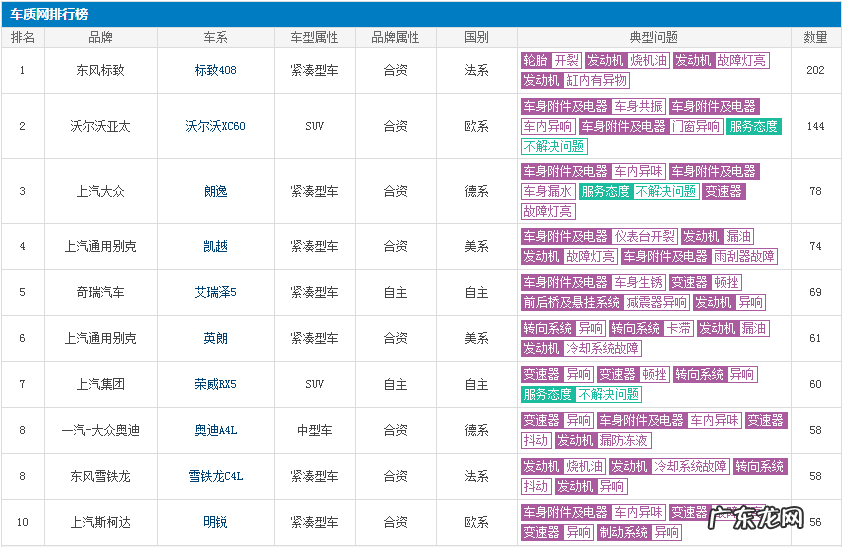Open the 沃尔沃XC60 car series link
The height and width of the screenshot is (547, 842).
tap(215, 126)
